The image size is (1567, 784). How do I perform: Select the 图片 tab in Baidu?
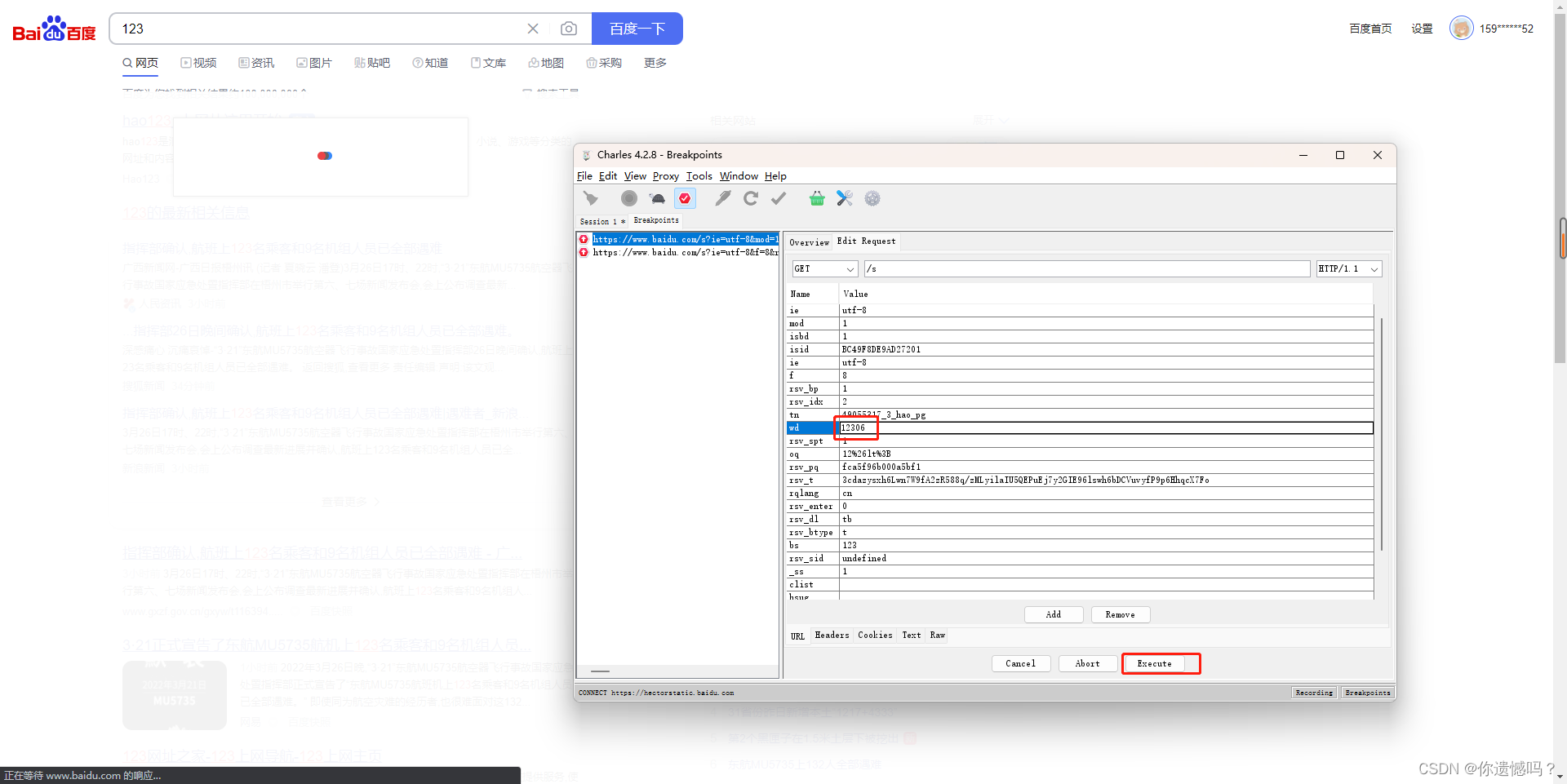pos(314,63)
